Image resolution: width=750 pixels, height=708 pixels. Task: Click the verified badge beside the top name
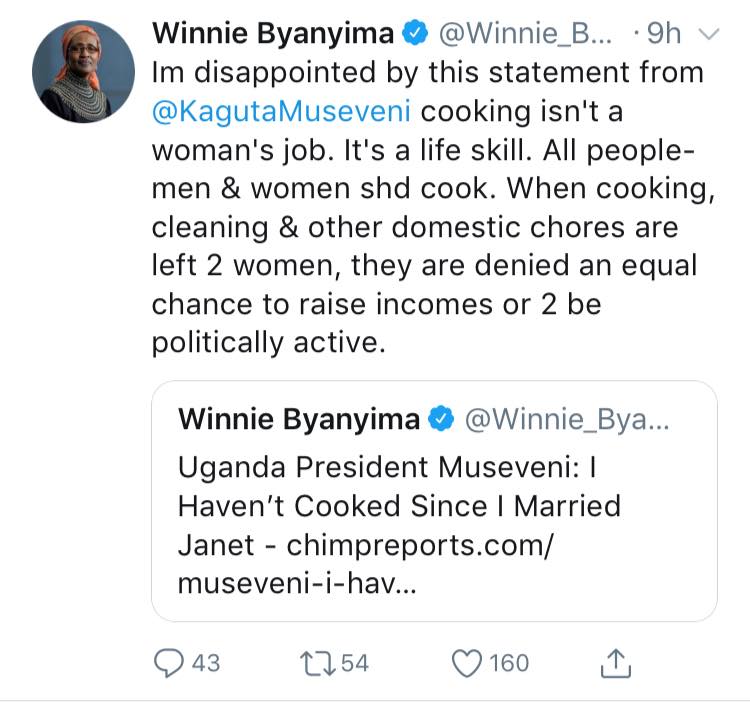[413, 34]
